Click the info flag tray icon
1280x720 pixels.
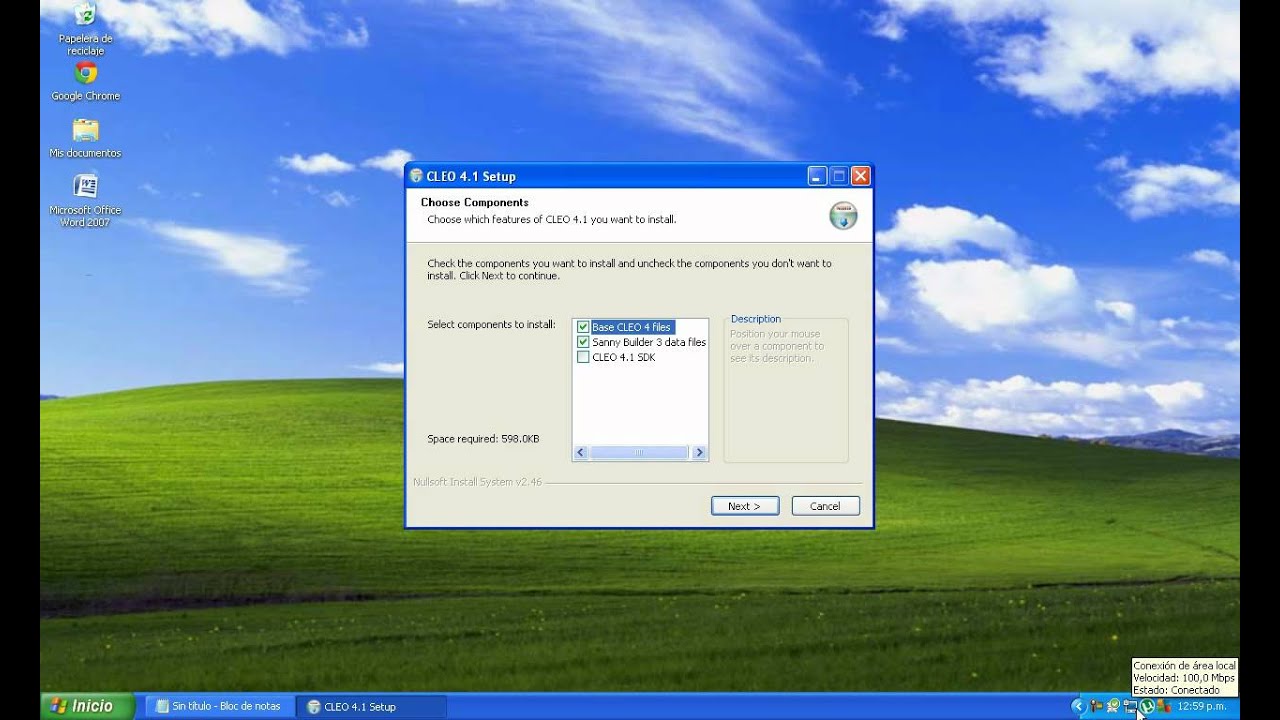point(1096,706)
